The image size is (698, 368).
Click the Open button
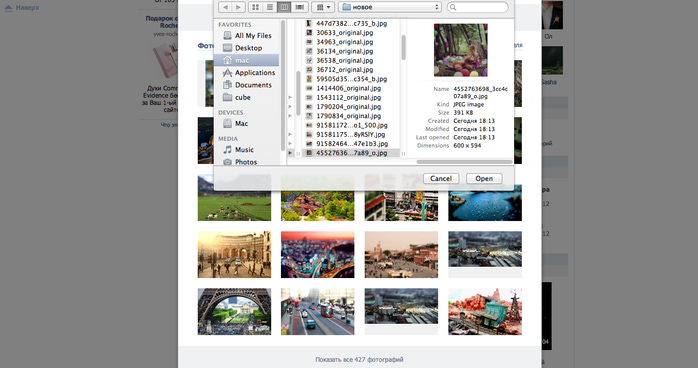(484, 178)
